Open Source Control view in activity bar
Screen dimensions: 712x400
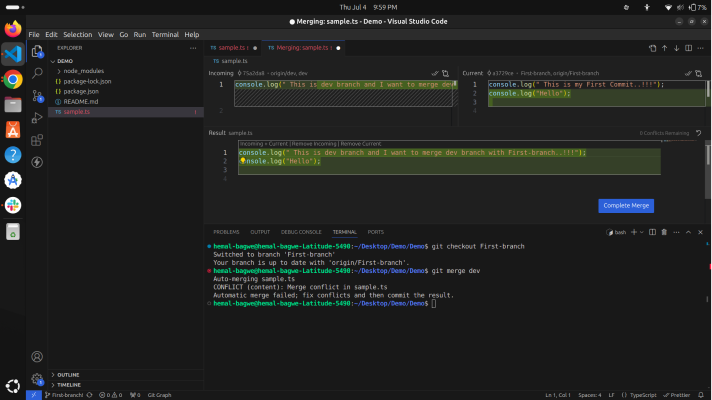tap(37, 96)
